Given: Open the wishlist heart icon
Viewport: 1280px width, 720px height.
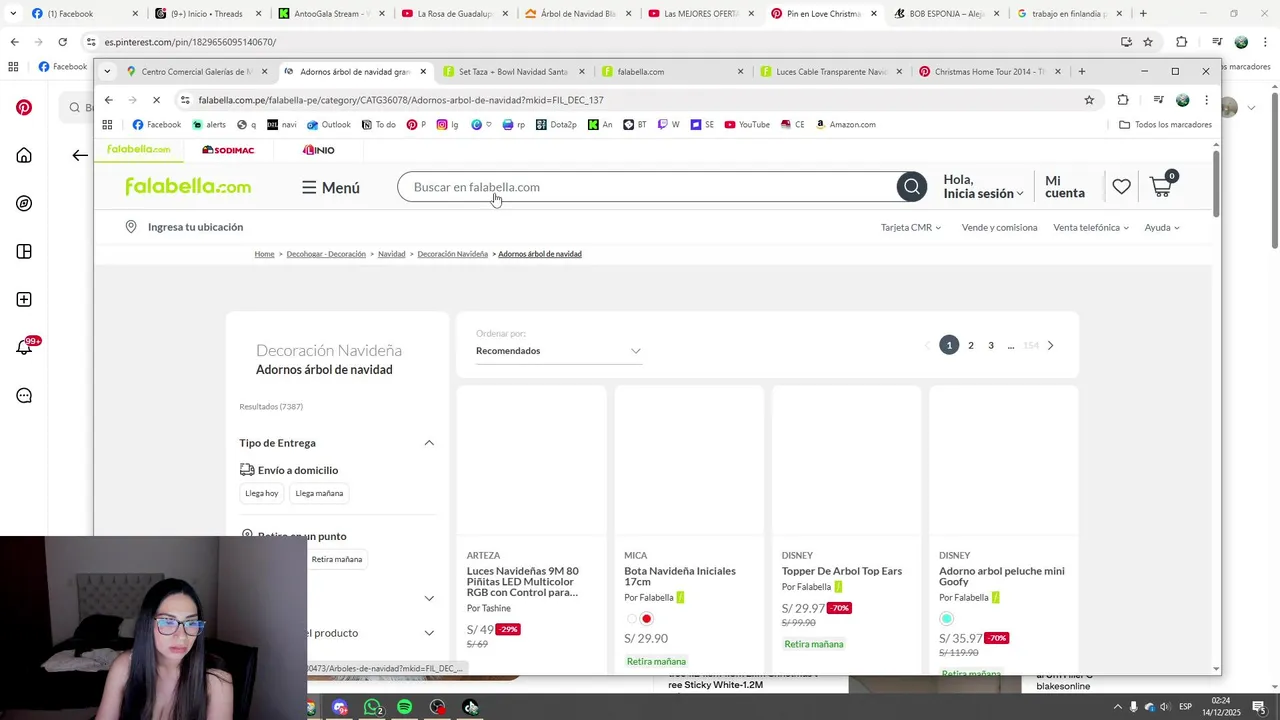Looking at the screenshot, I should point(1121,187).
